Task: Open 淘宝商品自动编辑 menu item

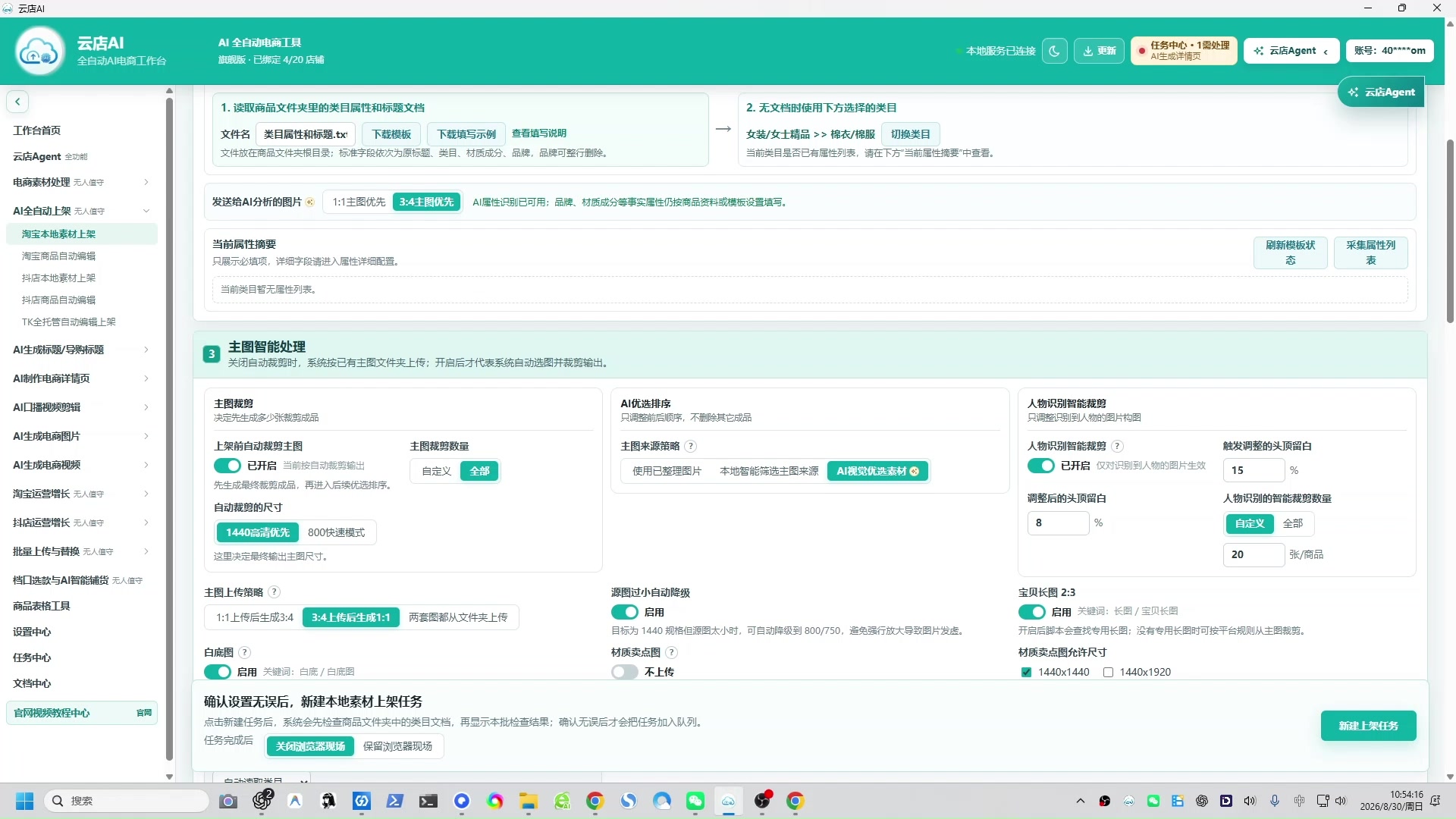Action: (58, 256)
